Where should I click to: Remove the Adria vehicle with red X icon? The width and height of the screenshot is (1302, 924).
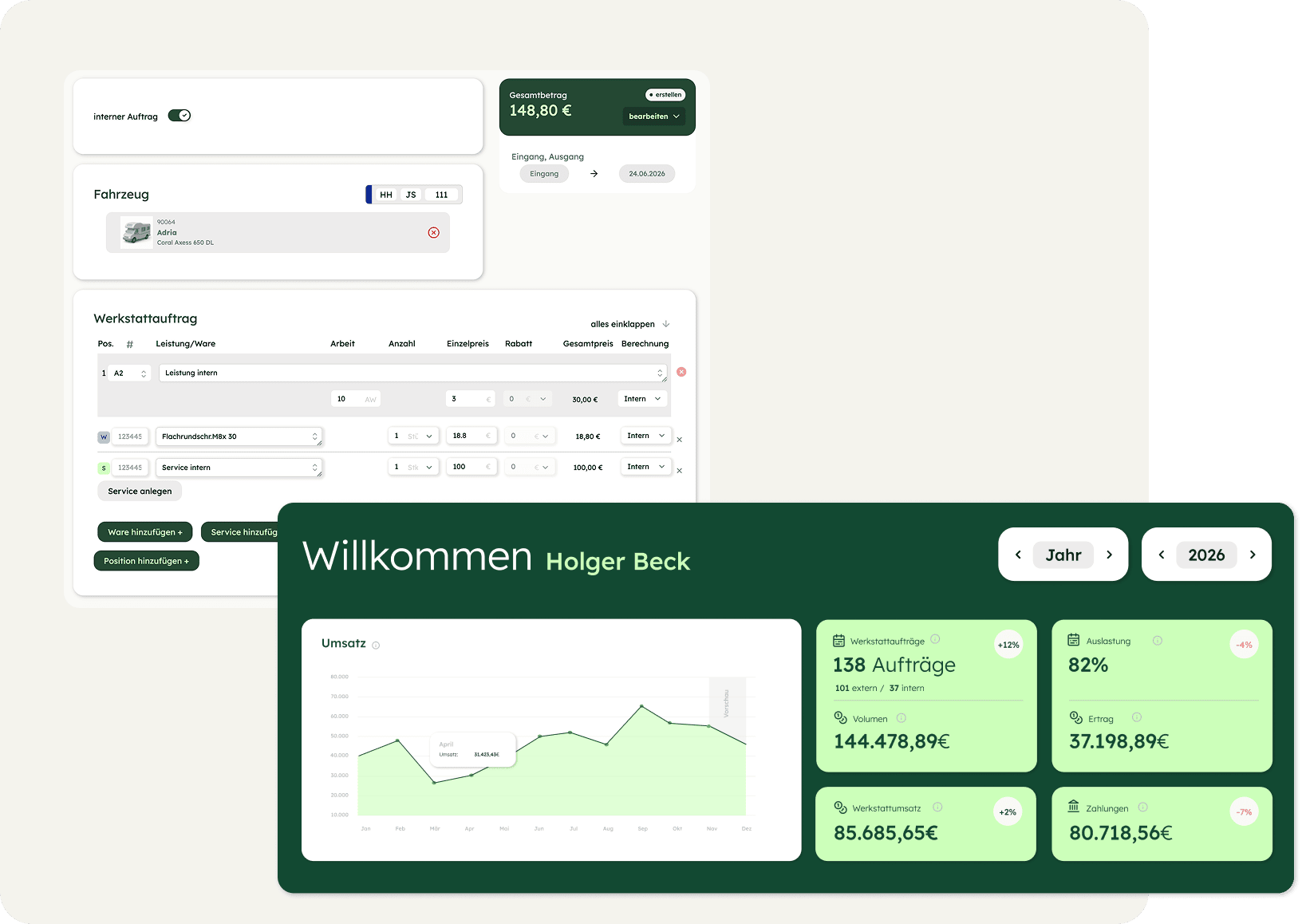[x=433, y=233]
